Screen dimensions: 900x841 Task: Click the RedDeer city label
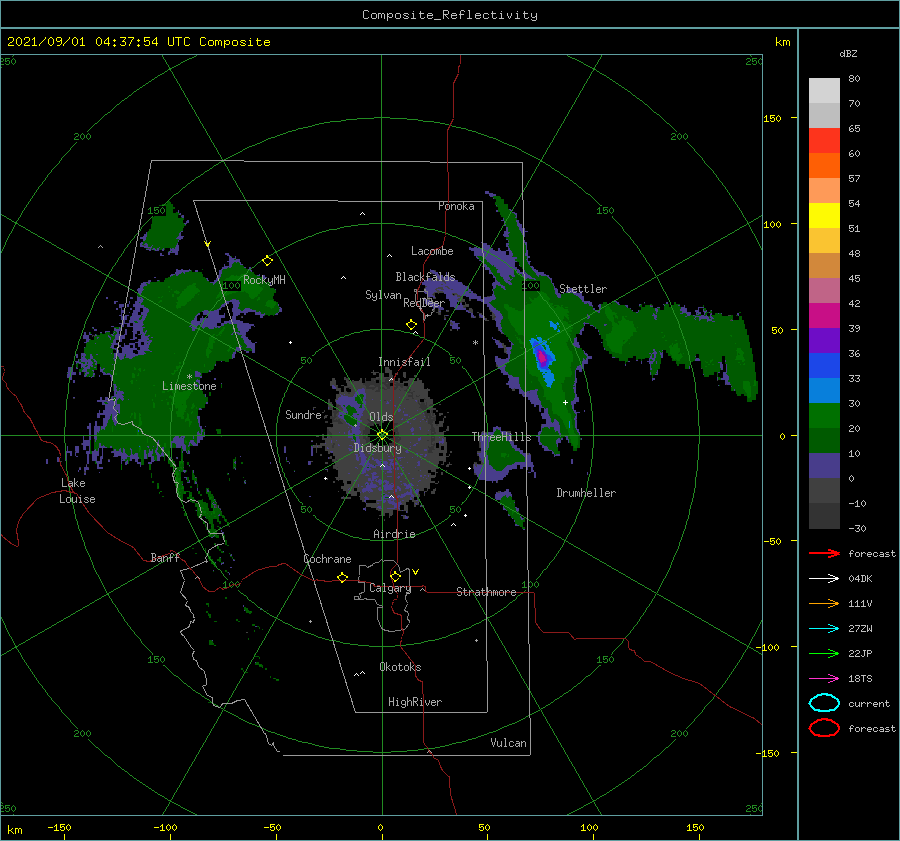click(424, 303)
